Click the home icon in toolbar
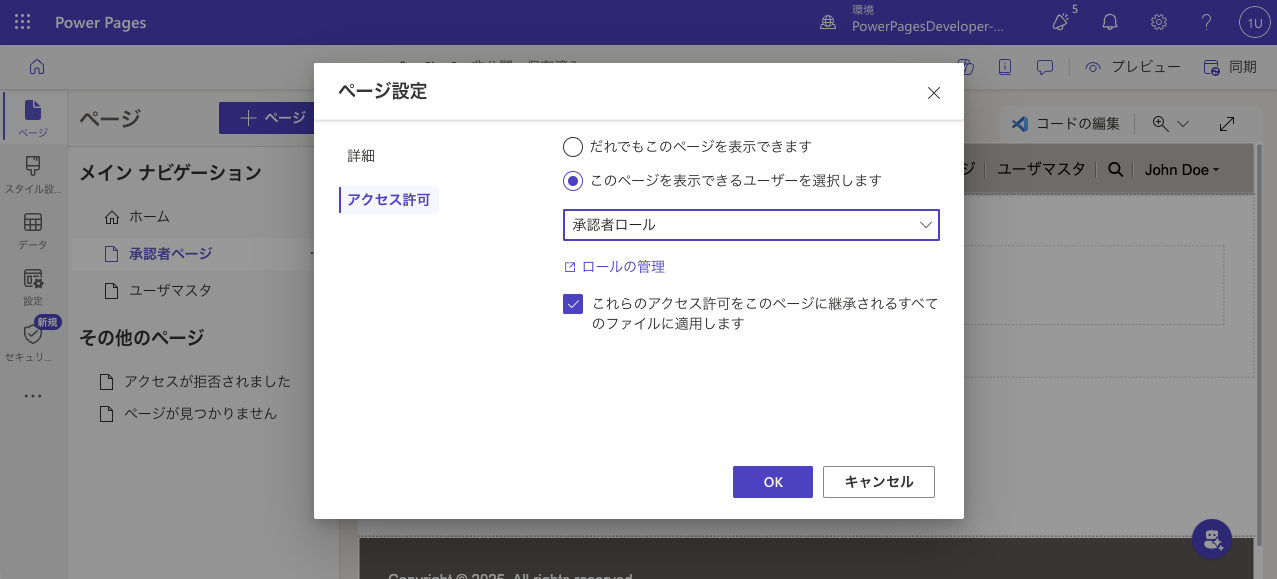This screenshot has width=1277, height=579. click(37, 67)
